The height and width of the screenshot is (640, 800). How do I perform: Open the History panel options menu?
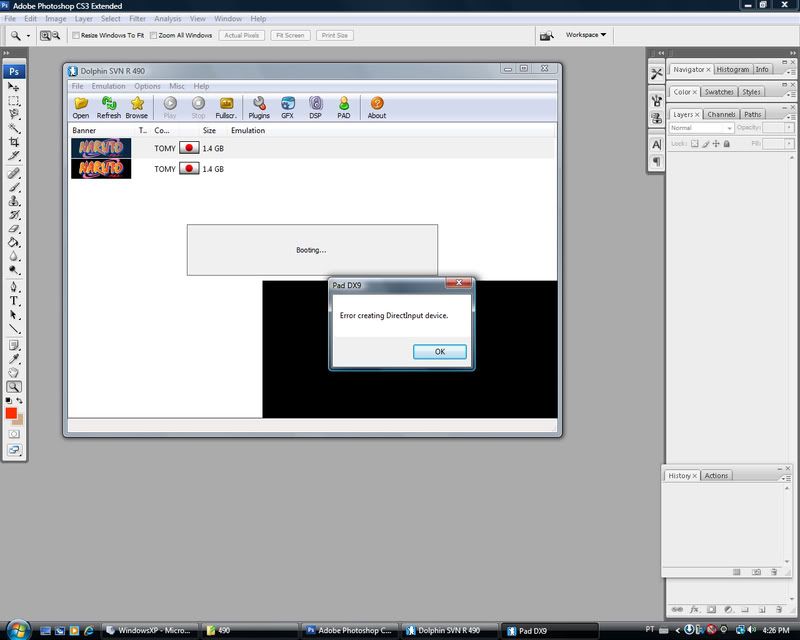click(786, 478)
